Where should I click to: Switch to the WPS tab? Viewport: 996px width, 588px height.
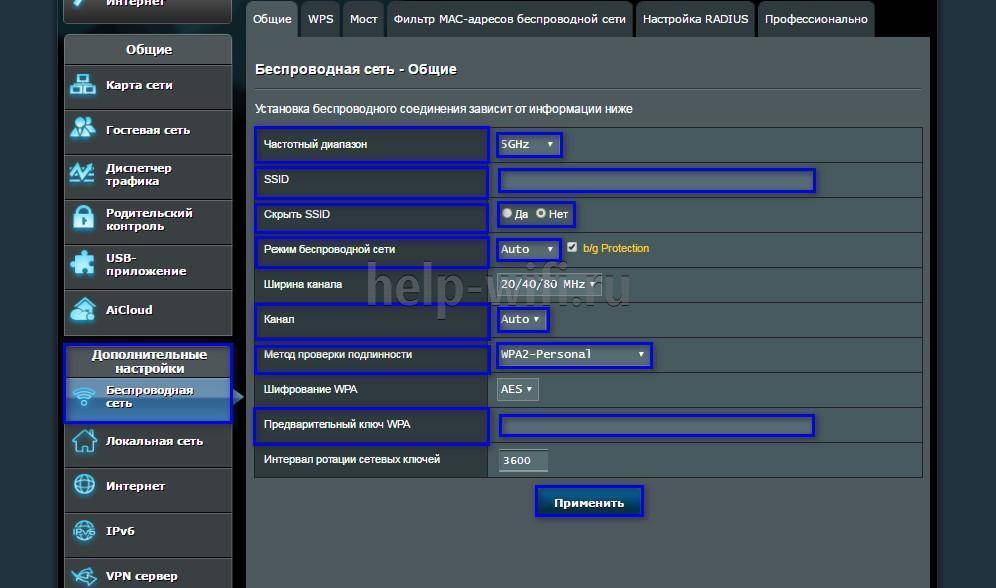321,19
